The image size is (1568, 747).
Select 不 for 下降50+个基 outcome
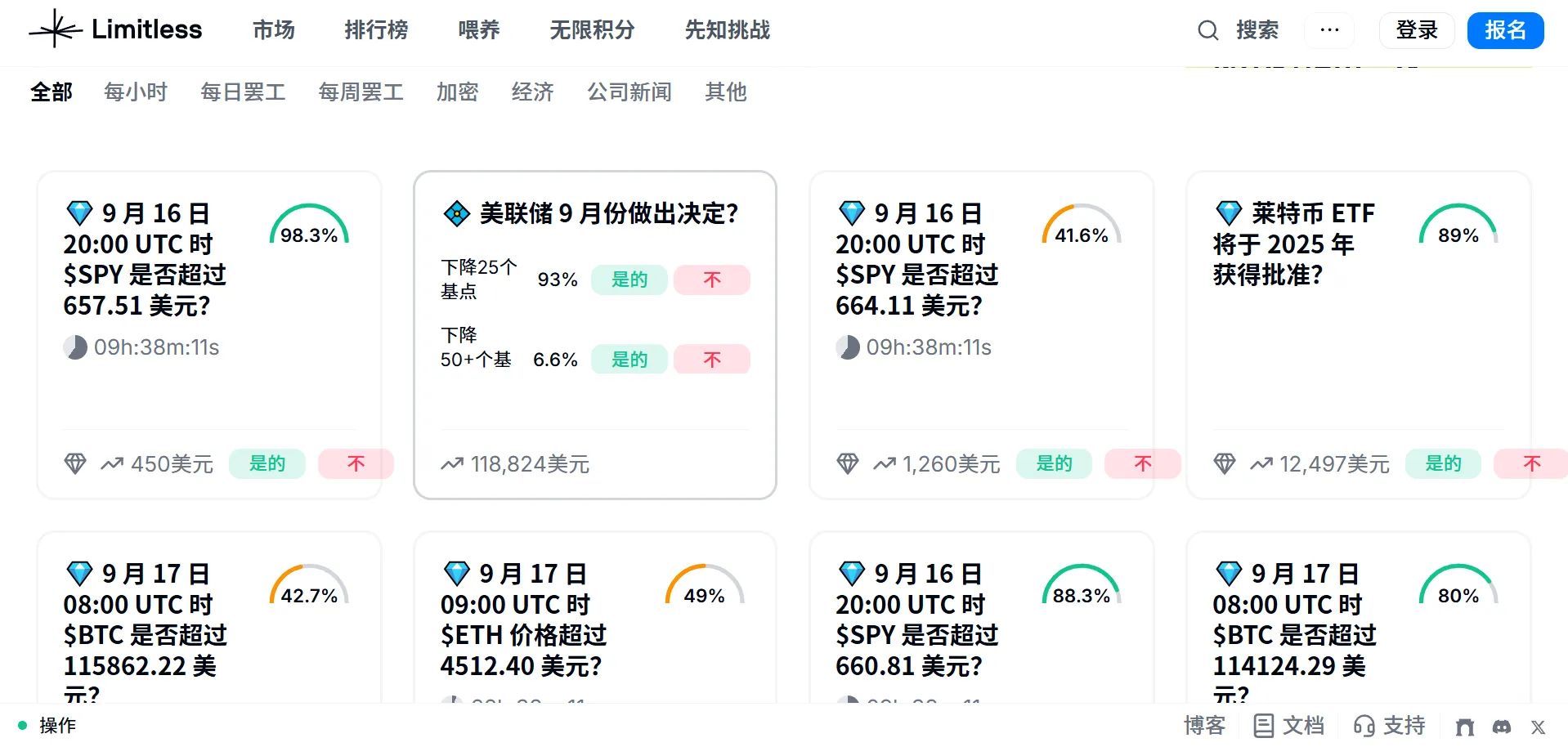[712, 360]
